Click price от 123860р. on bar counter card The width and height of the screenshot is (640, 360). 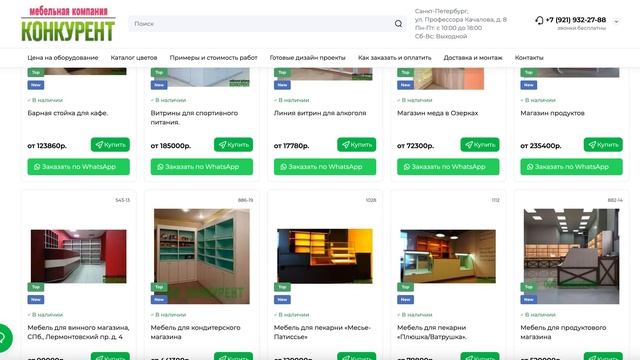[x=47, y=146]
